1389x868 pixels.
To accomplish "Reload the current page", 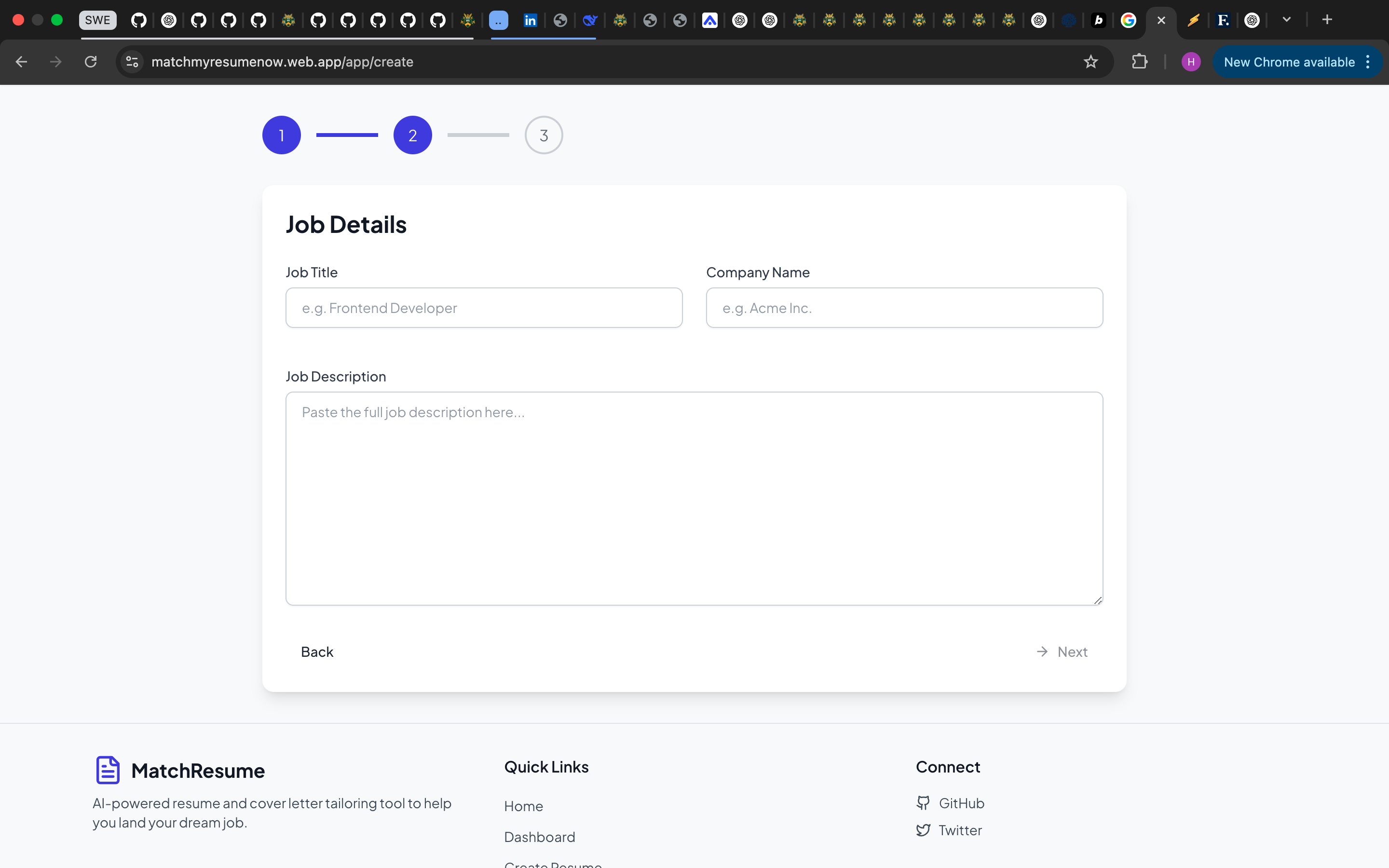I will [91, 62].
